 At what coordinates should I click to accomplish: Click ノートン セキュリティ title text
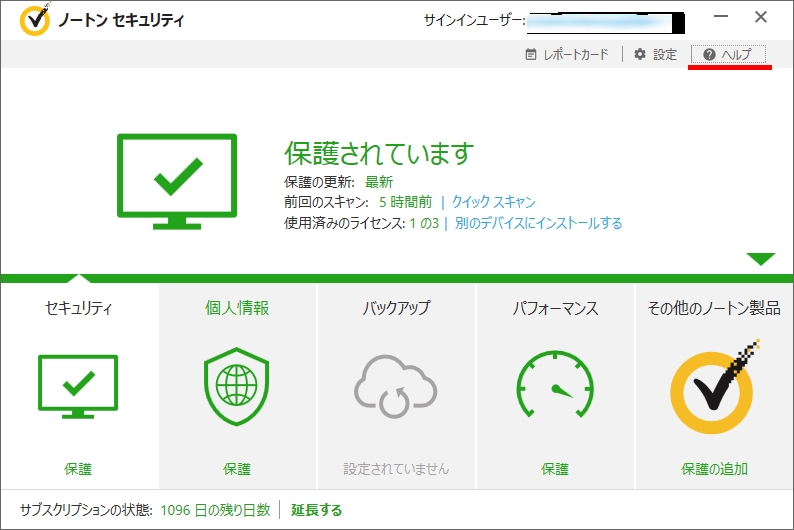tap(121, 20)
